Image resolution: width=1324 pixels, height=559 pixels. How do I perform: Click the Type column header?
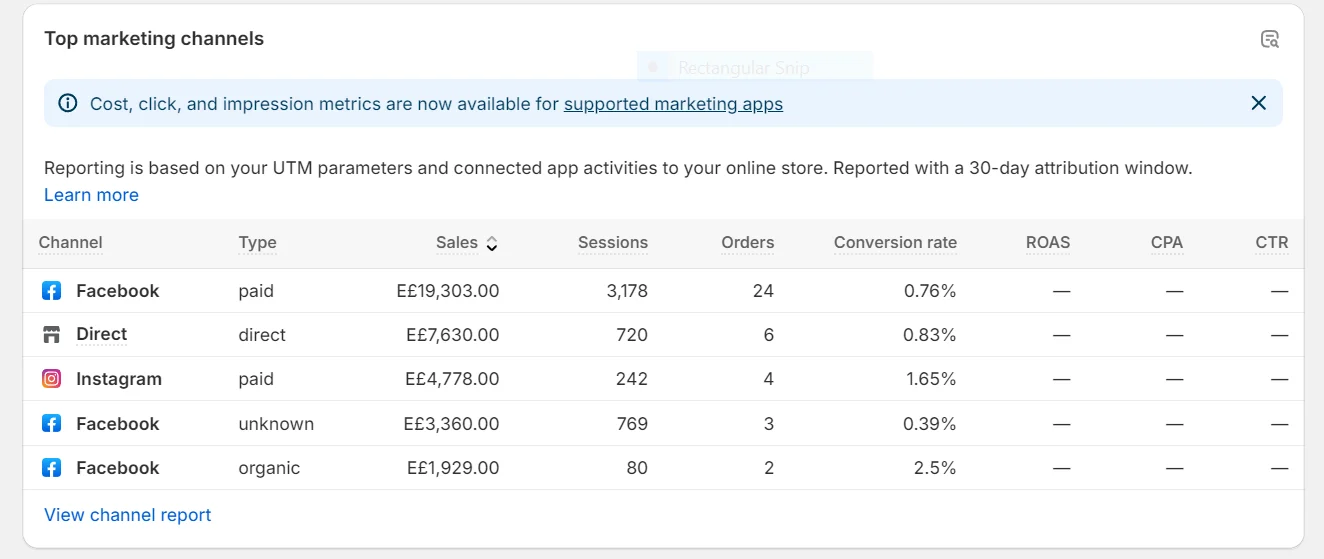click(257, 242)
